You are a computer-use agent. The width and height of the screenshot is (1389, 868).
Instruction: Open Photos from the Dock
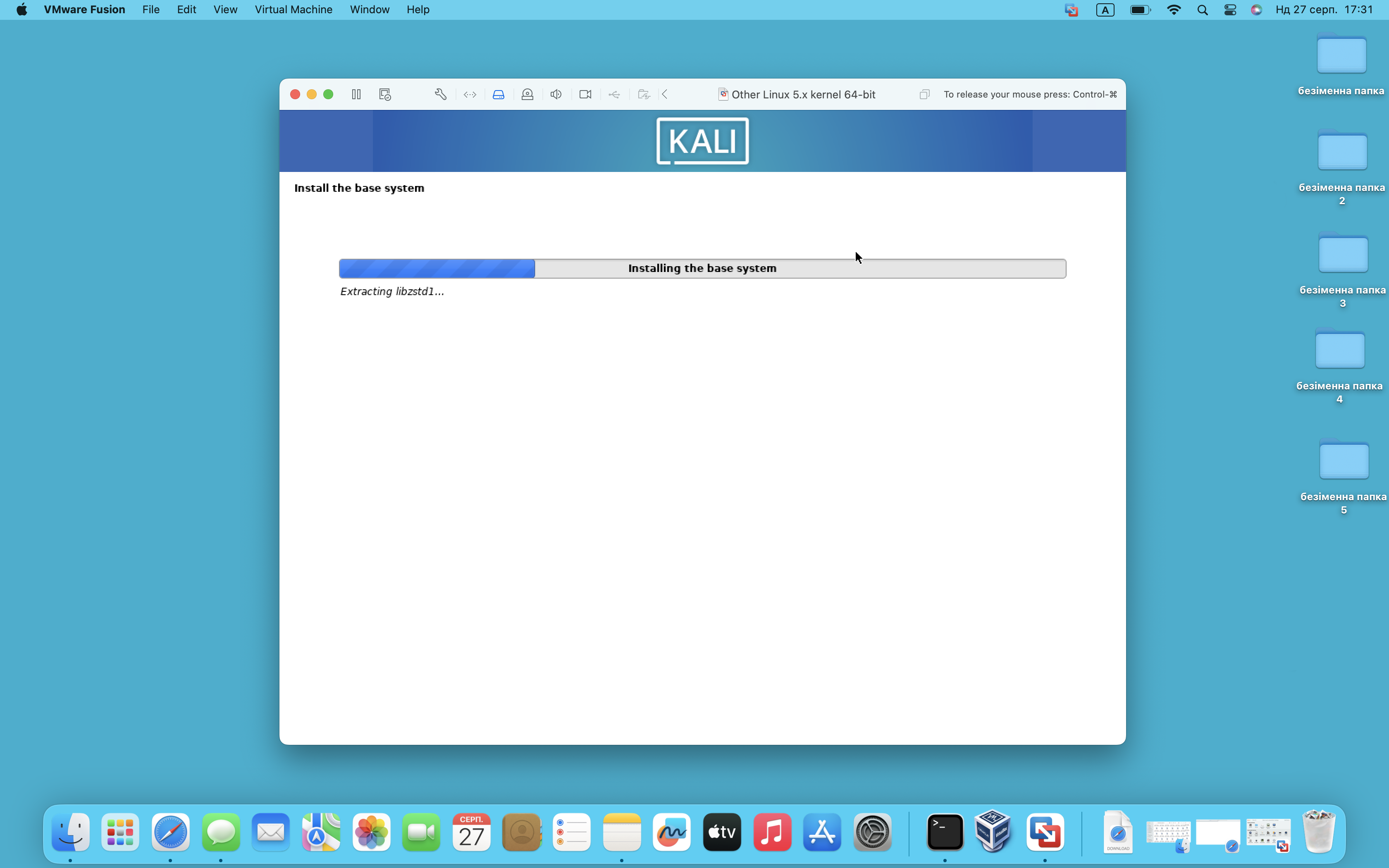pos(371,832)
